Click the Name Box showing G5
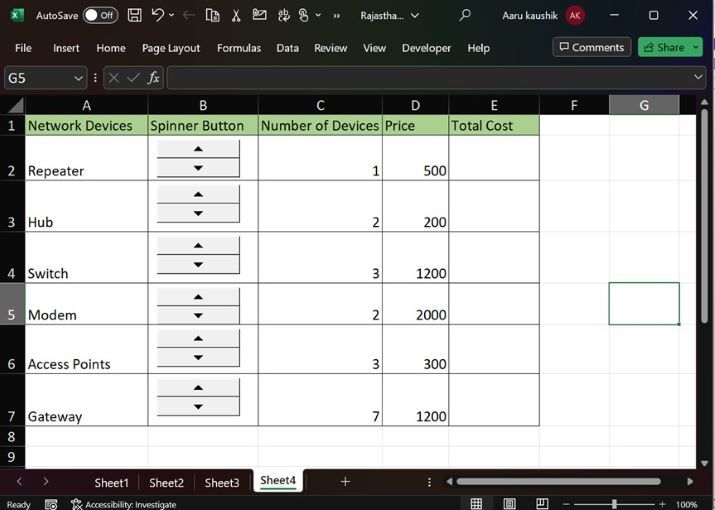Image resolution: width=715 pixels, height=510 pixels. coord(39,78)
